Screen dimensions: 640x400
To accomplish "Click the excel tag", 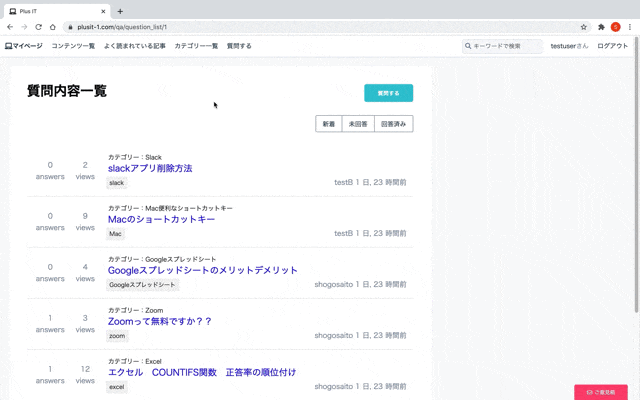I will tap(117, 387).
